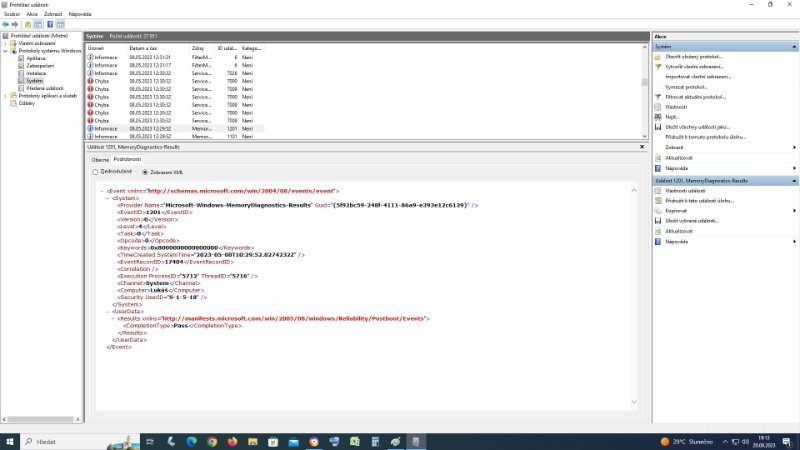Go back with the blue left arrow

click(5, 24)
